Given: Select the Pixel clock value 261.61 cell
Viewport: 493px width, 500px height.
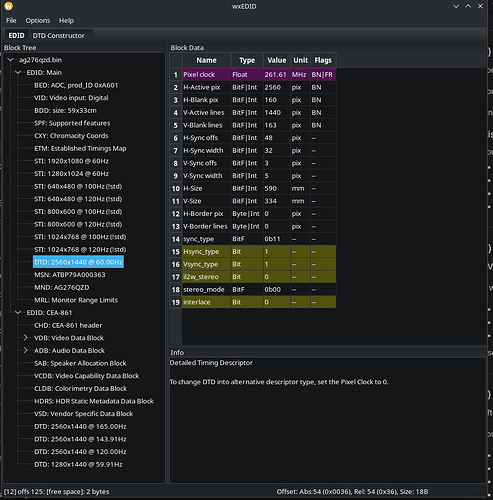Looking at the screenshot, I should 277,75.
